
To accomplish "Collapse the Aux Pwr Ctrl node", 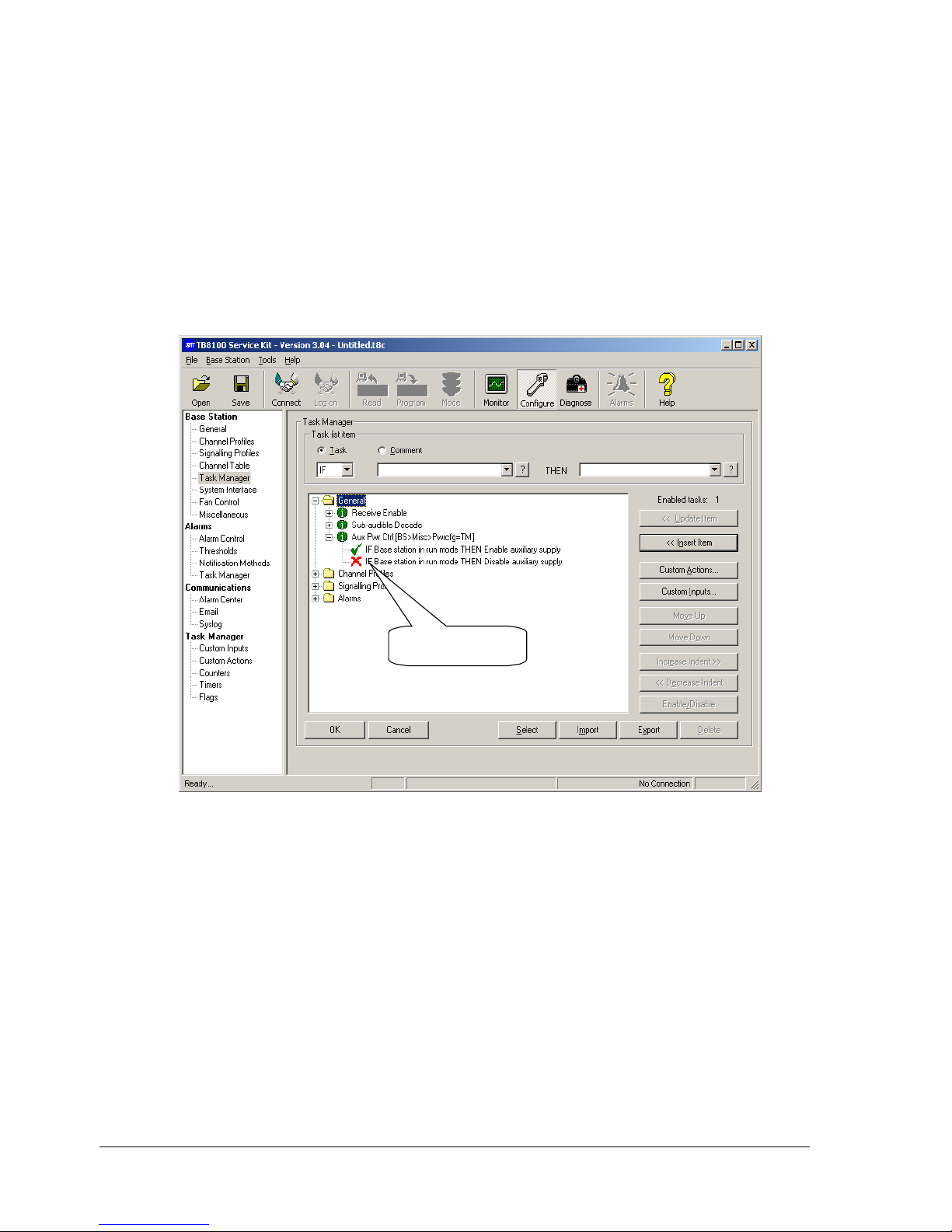I will 329,537.
